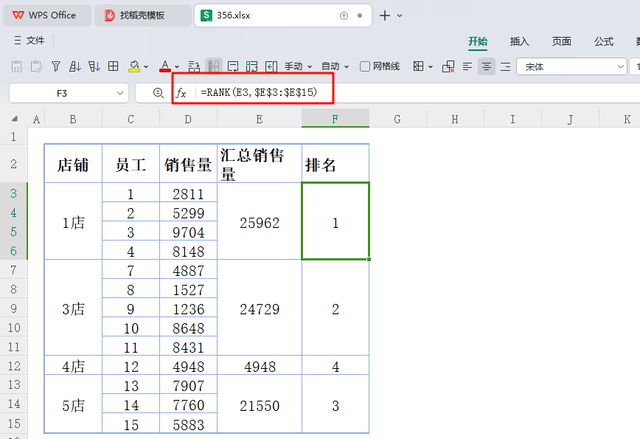
Task: Switch to the WPS Office home tab
Action: point(47,16)
